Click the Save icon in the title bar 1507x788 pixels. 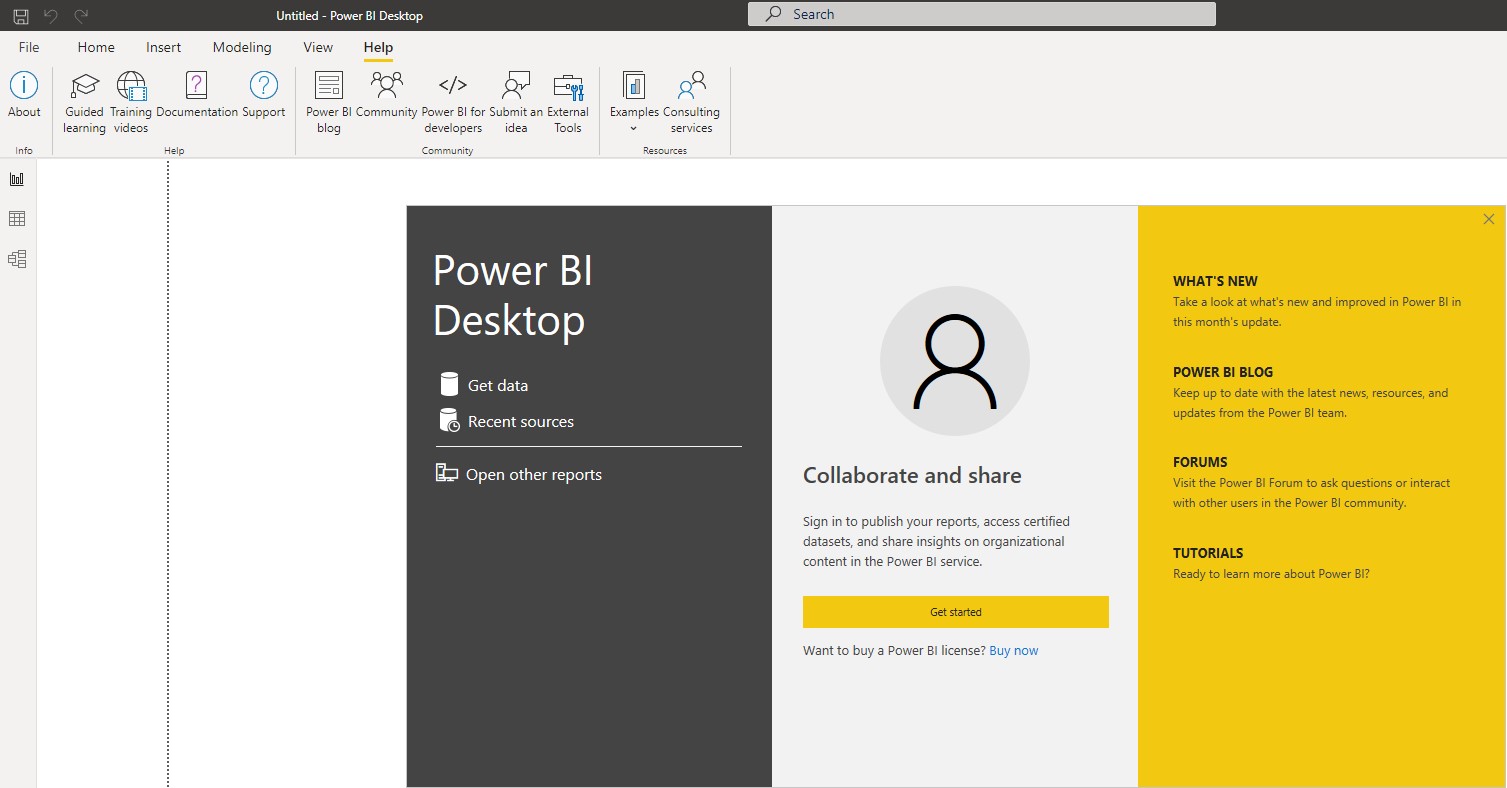coord(21,16)
